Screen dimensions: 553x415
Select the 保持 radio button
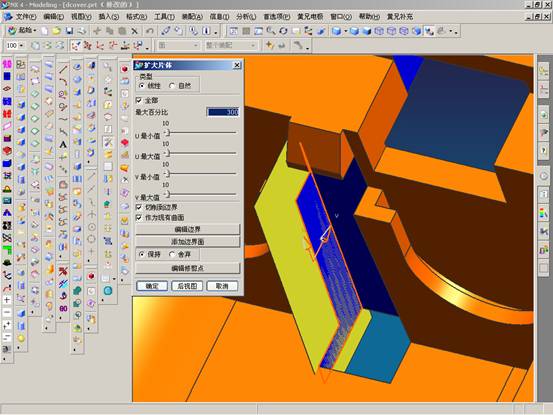142,254
